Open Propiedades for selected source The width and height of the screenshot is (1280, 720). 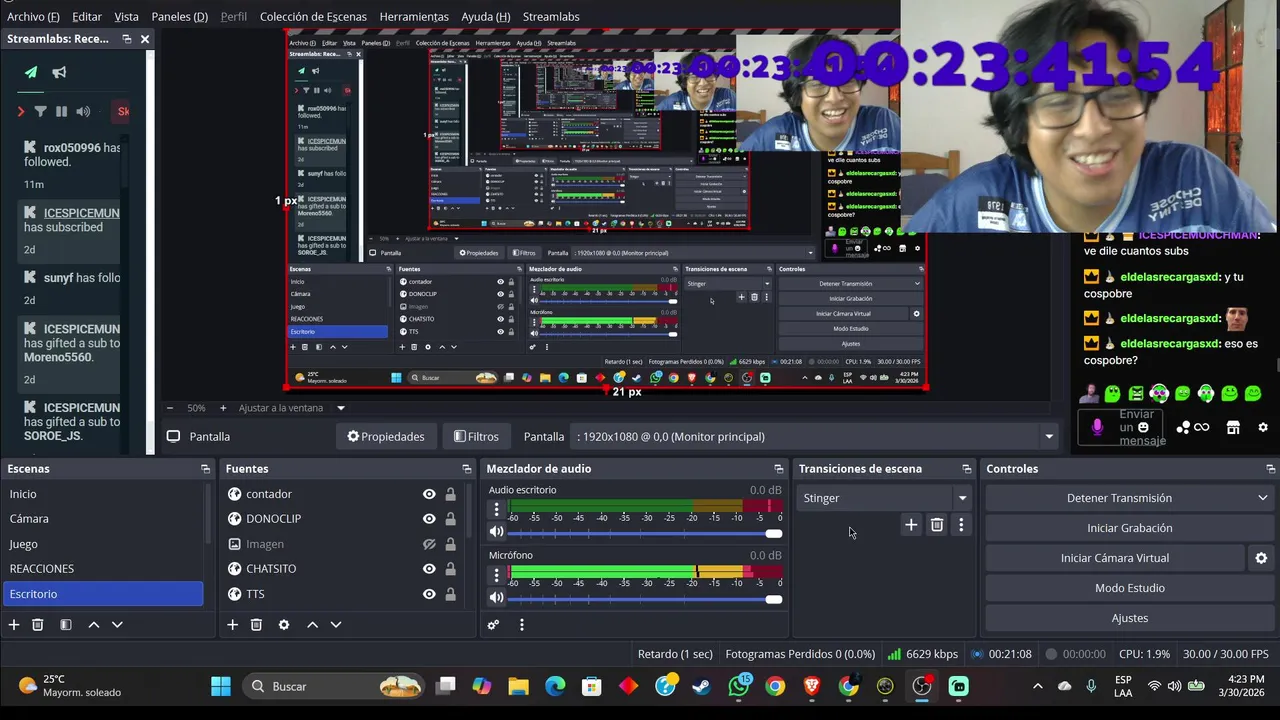coord(386,437)
